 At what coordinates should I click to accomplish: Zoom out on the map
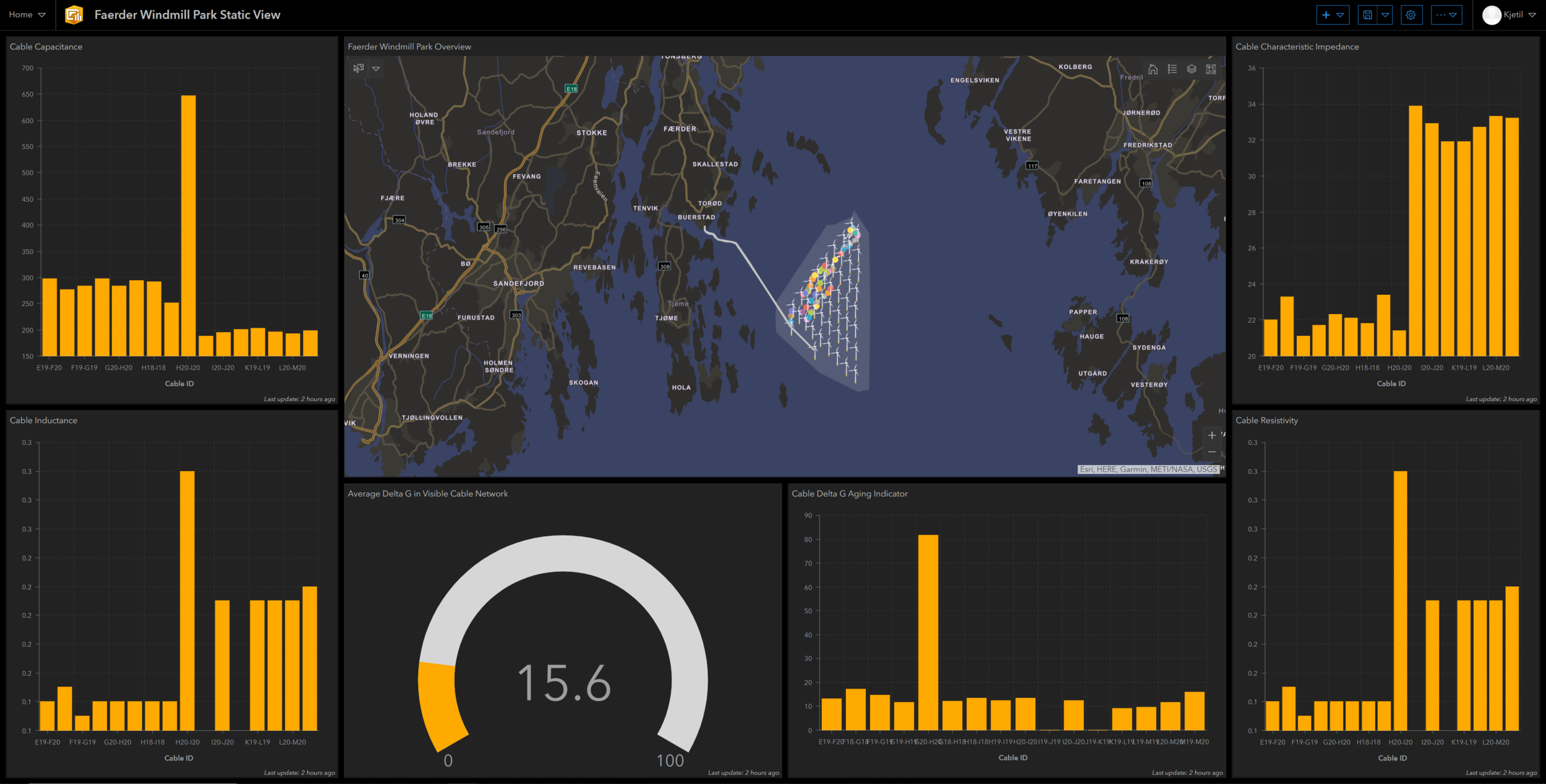point(1211,453)
